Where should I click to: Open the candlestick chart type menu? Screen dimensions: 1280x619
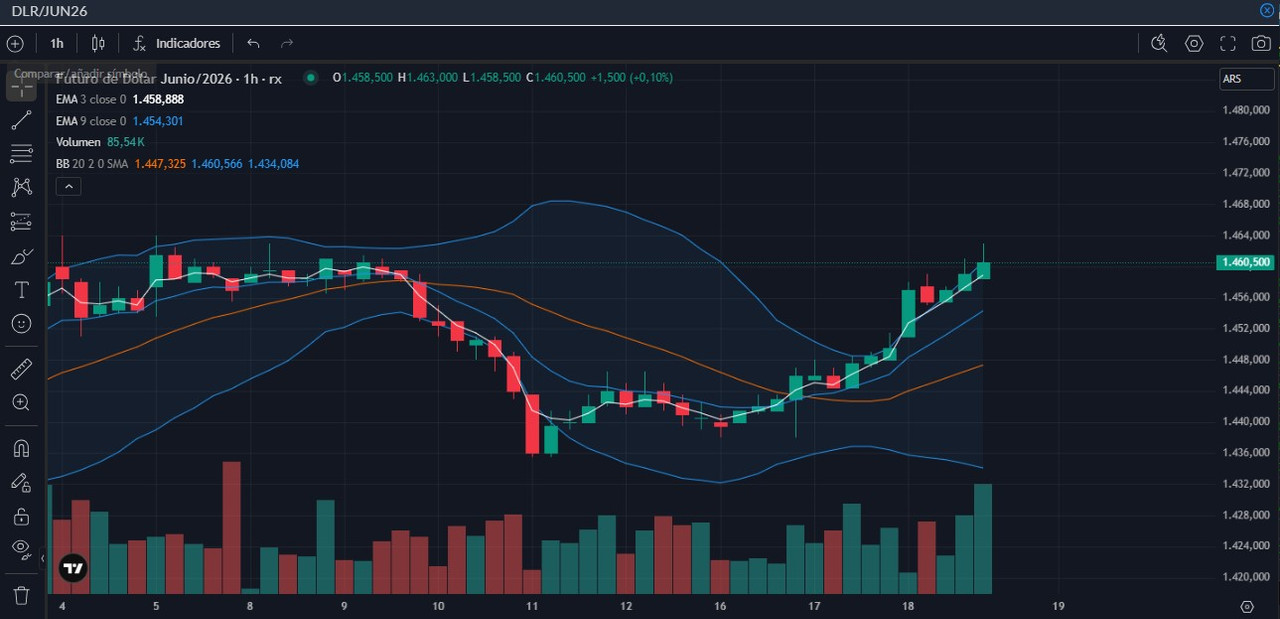click(98, 43)
